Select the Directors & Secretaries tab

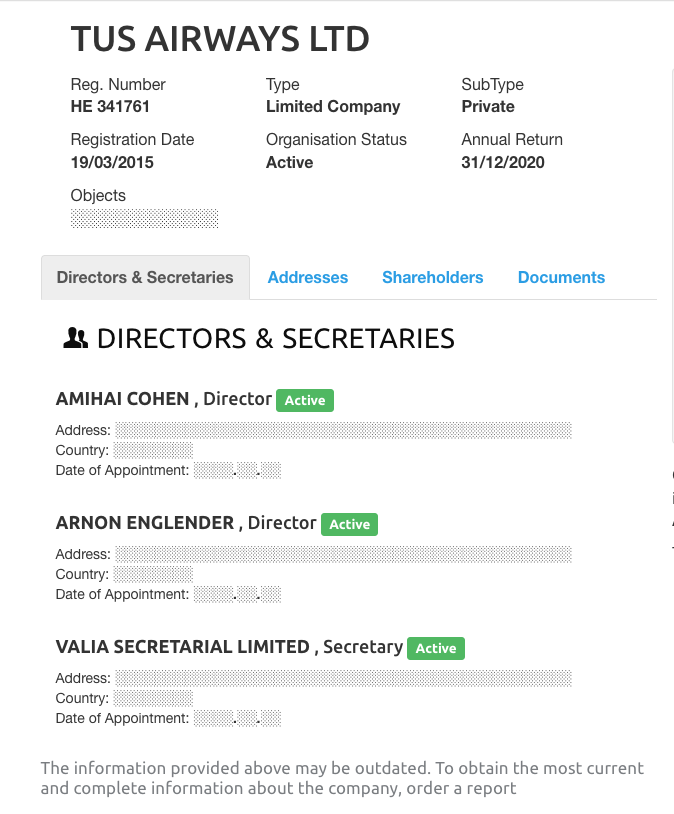click(x=145, y=278)
